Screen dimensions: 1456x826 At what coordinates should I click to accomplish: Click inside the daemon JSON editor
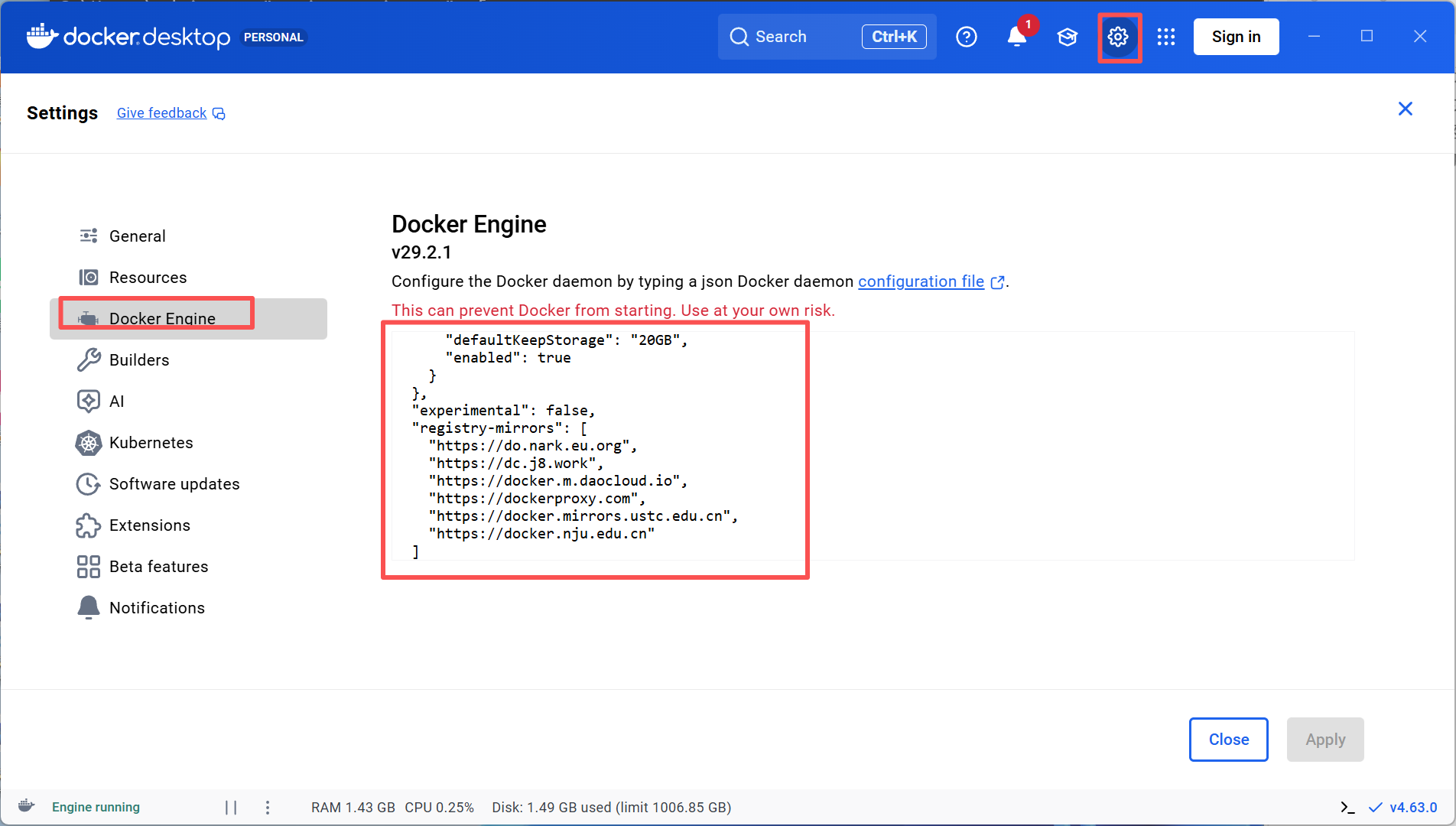pyautogui.click(x=873, y=446)
